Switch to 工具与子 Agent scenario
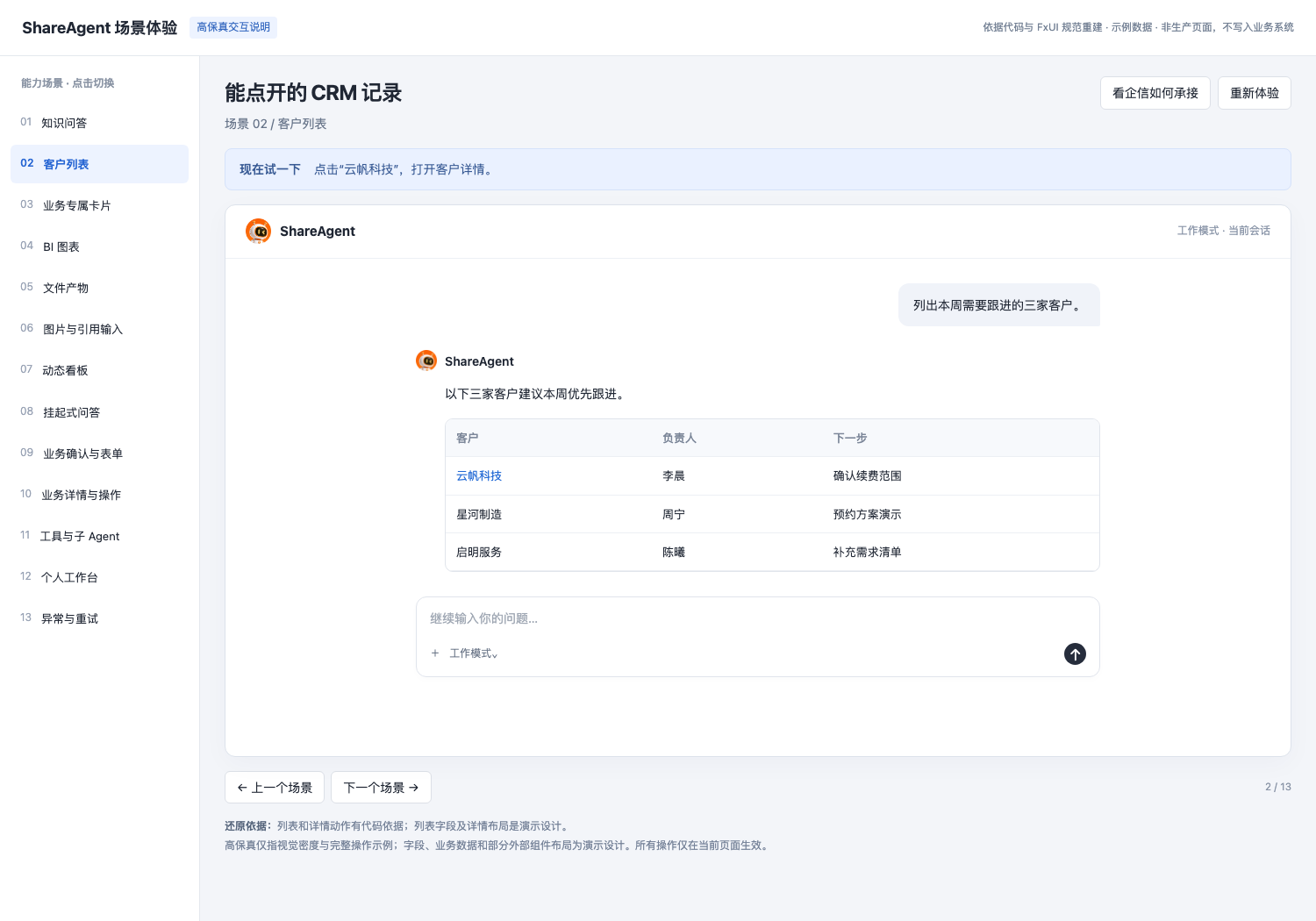The height and width of the screenshot is (921, 1316). point(99,536)
